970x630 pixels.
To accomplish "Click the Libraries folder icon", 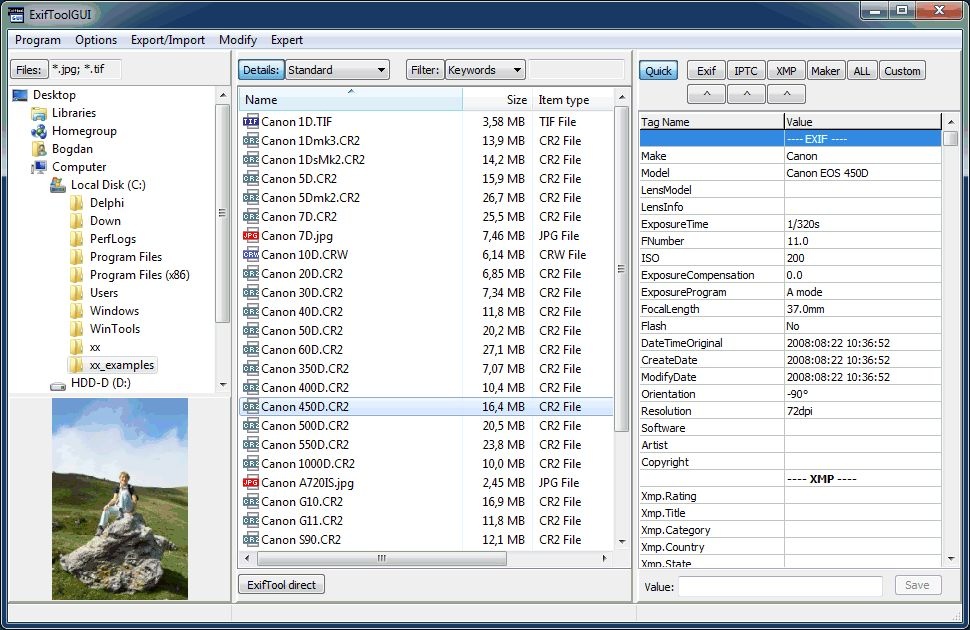I will 39,113.
